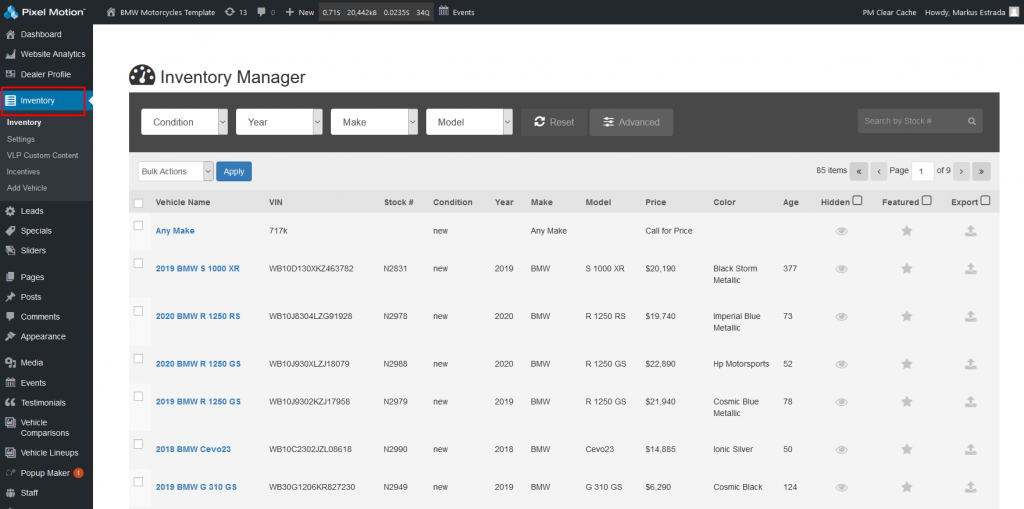The image size is (1024, 509).
Task: Star the 2019 BMW S 1000 XR as featured
Action: [906, 269]
